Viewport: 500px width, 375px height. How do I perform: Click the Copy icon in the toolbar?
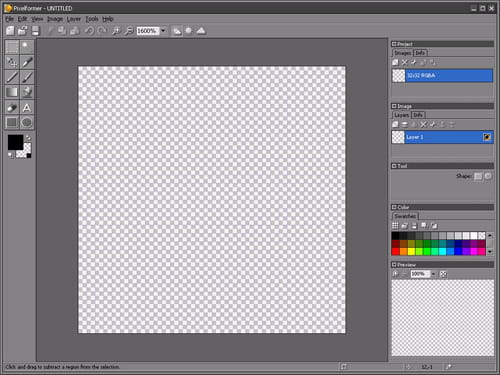pos(62,31)
